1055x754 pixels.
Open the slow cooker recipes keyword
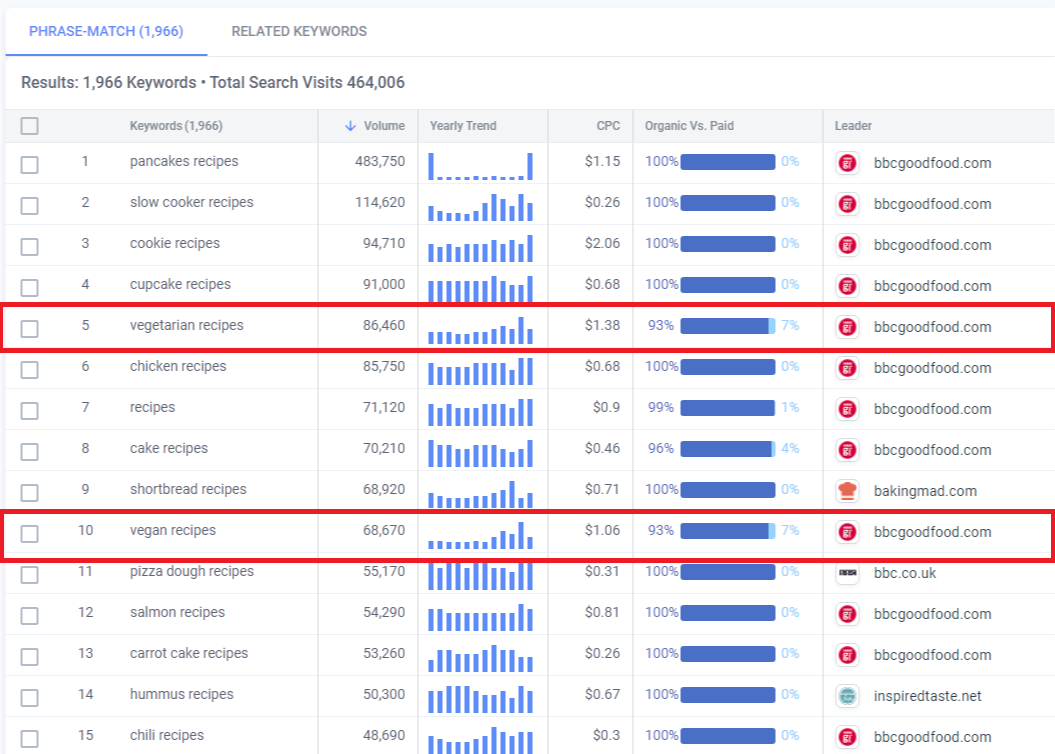coord(191,202)
